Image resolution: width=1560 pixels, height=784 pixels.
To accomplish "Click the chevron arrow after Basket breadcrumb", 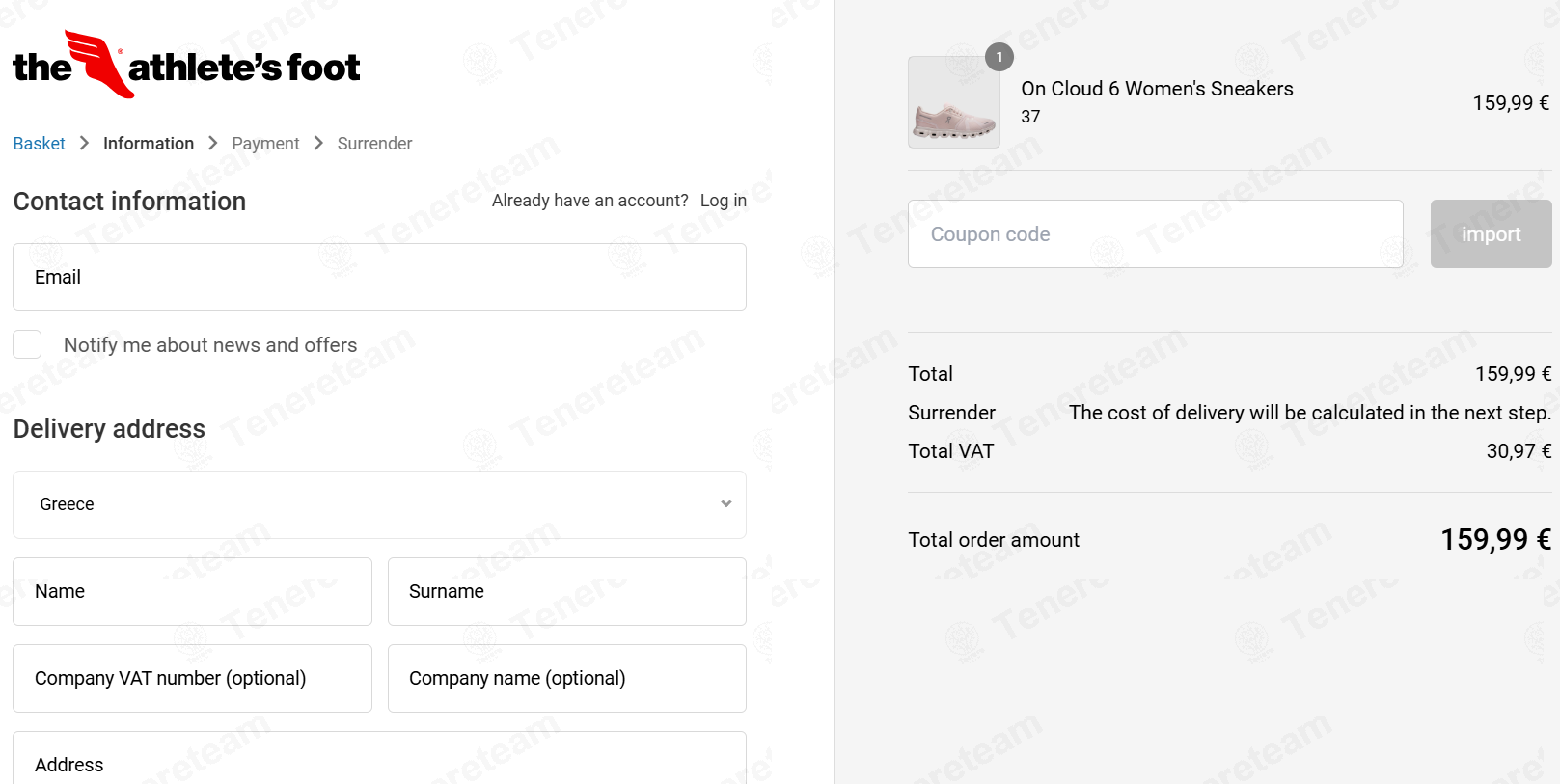I will click(x=84, y=143).
